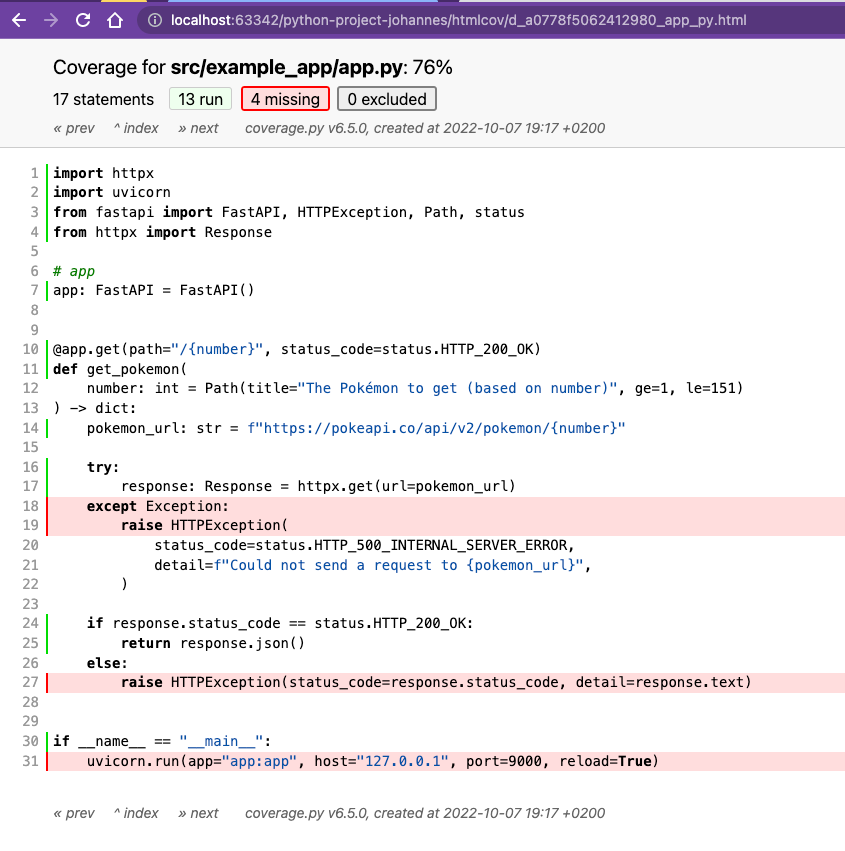Toggle the 4 missing lines filter
This screenshot has height=851, width=845.
(284, 98)
